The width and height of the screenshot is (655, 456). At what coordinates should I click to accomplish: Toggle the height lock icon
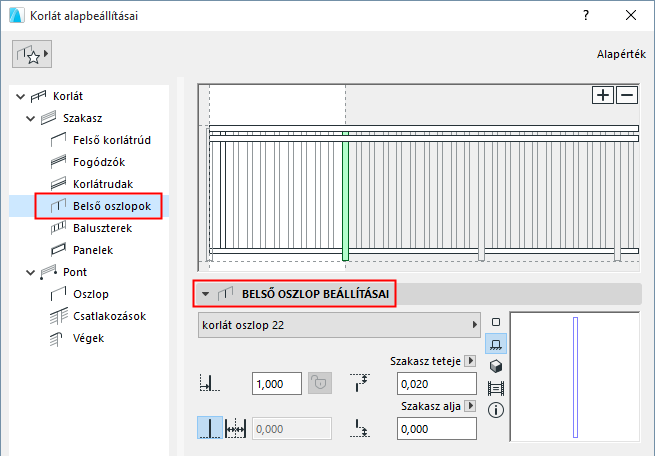pyautogui.click(x=320, y=383)
